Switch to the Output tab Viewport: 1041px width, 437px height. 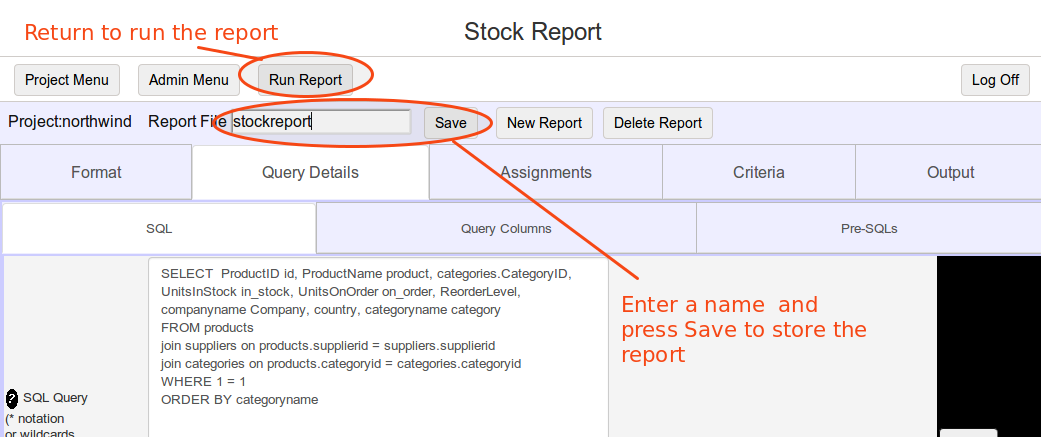click(x=950, y=173)
